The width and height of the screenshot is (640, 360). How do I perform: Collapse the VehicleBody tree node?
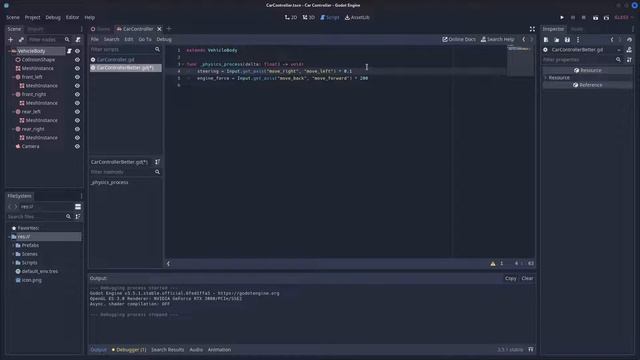[x=9, y=51]
